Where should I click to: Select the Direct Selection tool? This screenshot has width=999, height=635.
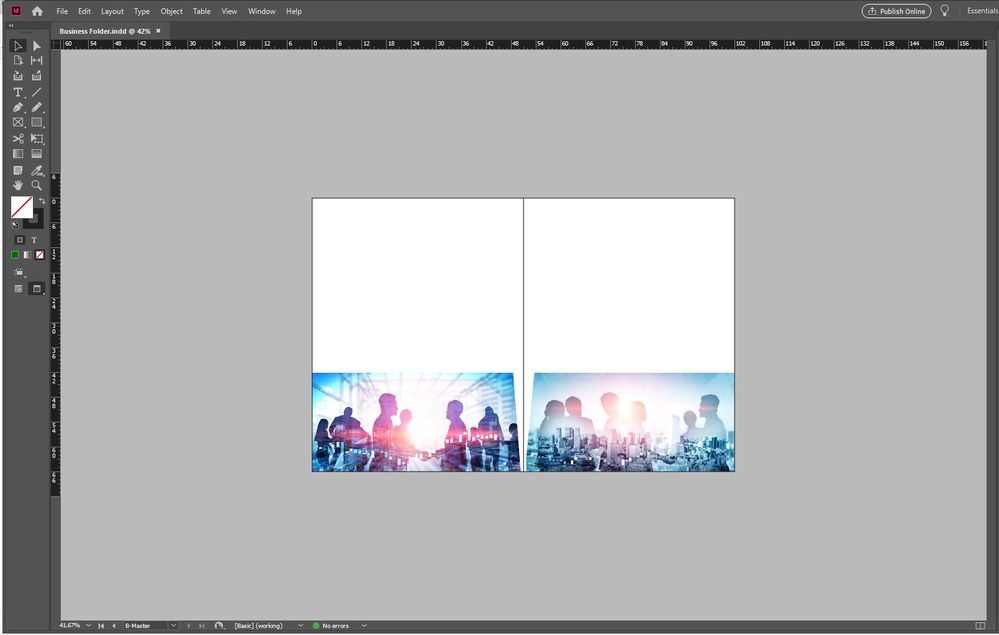37,46
